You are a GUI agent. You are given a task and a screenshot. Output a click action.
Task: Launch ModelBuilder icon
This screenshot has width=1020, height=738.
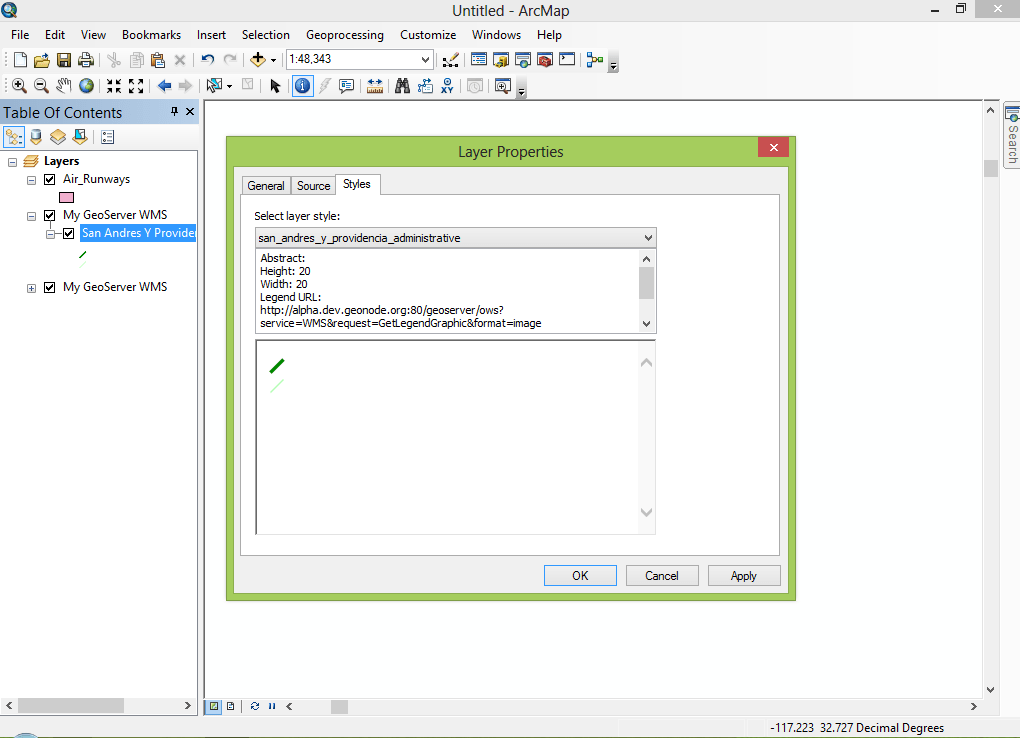[x=595, y=60]
